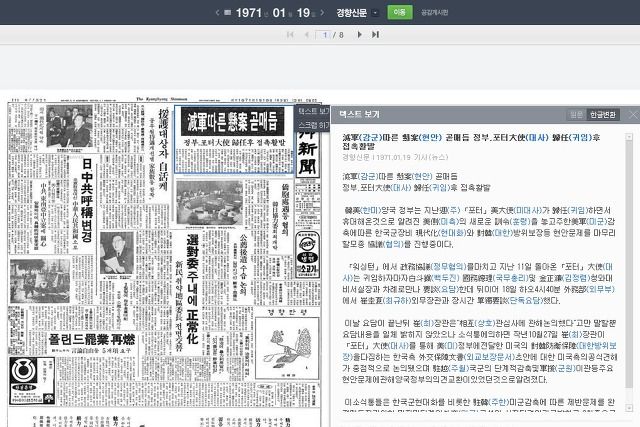Image resolution: width=640 pixels, height=427 pixels.
Task: Jump to the first page icon
Action: tap(290, 35)
